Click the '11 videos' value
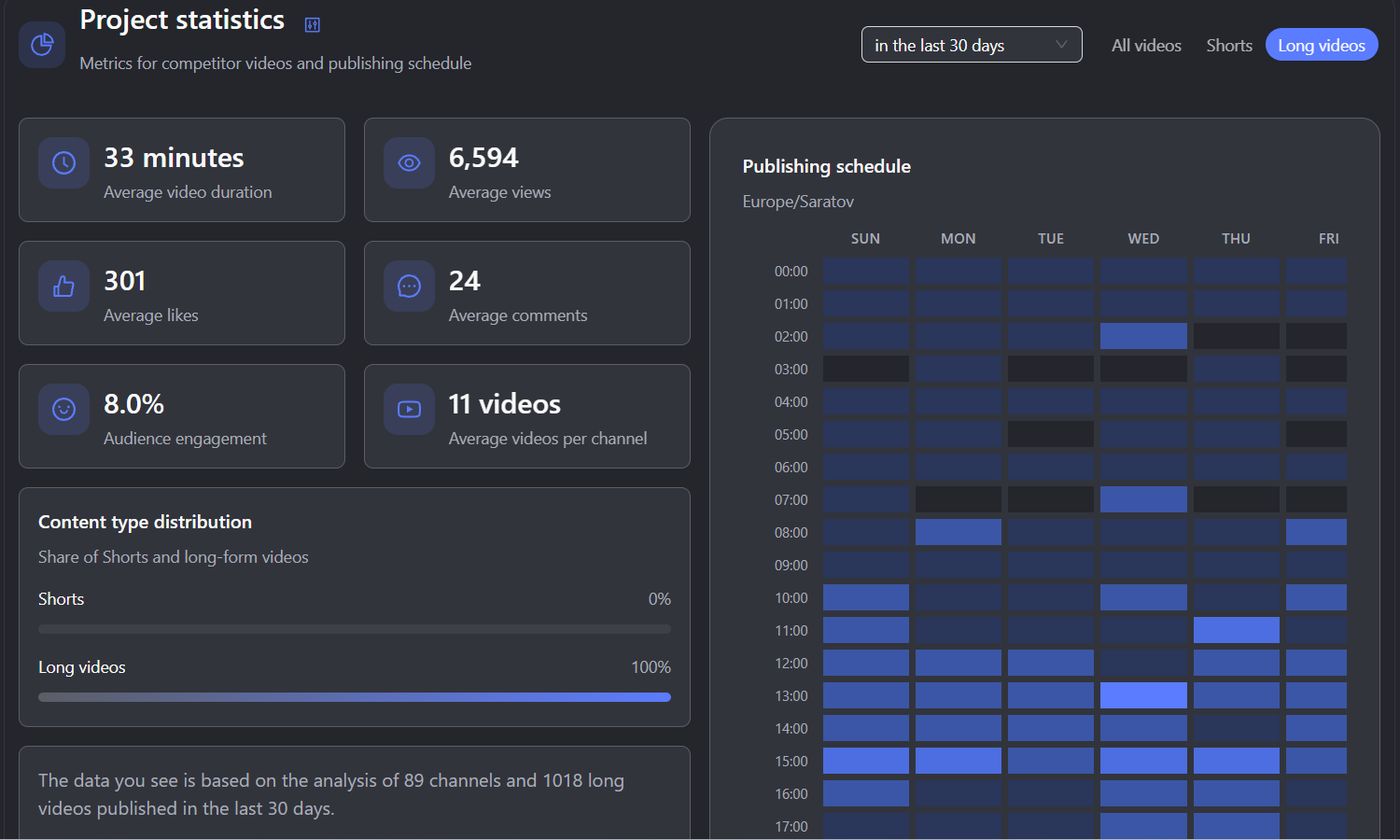Viewport: 1400px width, 840px height. 505,404
